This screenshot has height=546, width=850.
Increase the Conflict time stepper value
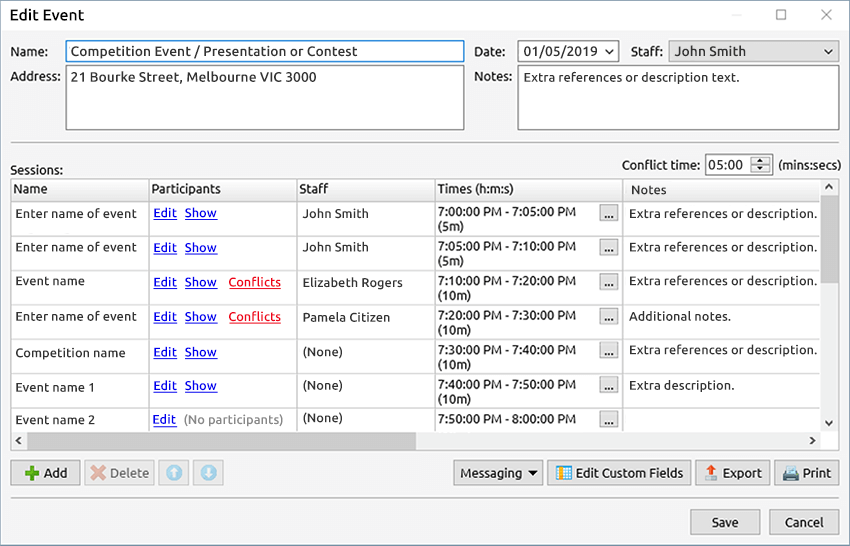click(762, 160)
